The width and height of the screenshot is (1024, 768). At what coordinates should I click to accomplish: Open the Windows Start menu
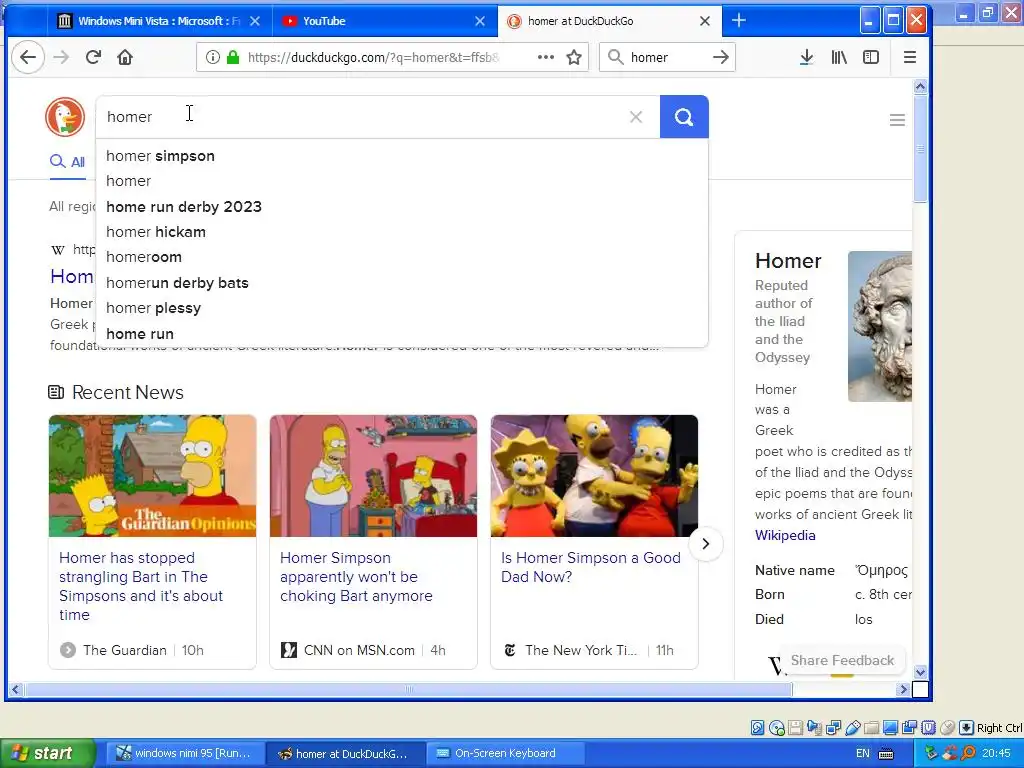pyautogui.click(x=47, y=753)
